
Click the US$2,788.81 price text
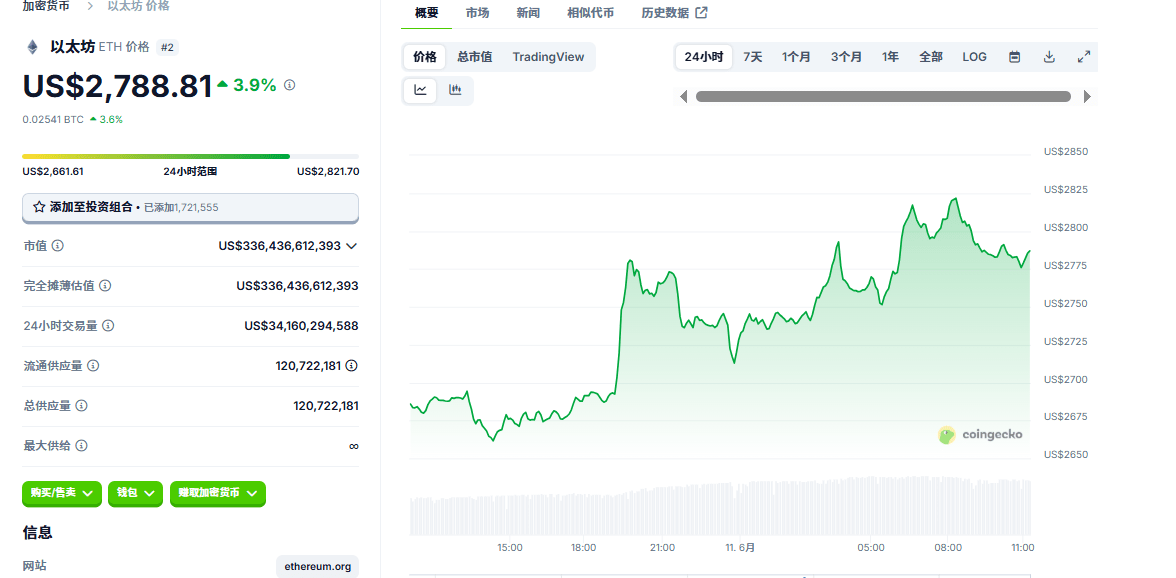118,86
